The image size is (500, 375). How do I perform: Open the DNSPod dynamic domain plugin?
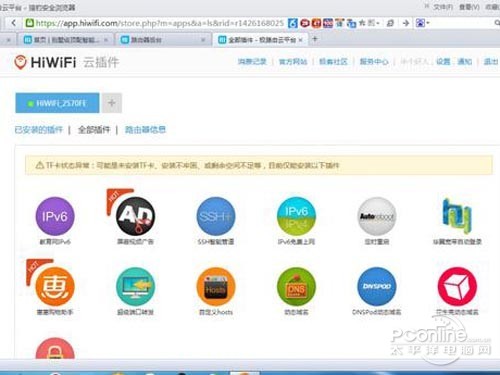(377, 286)
